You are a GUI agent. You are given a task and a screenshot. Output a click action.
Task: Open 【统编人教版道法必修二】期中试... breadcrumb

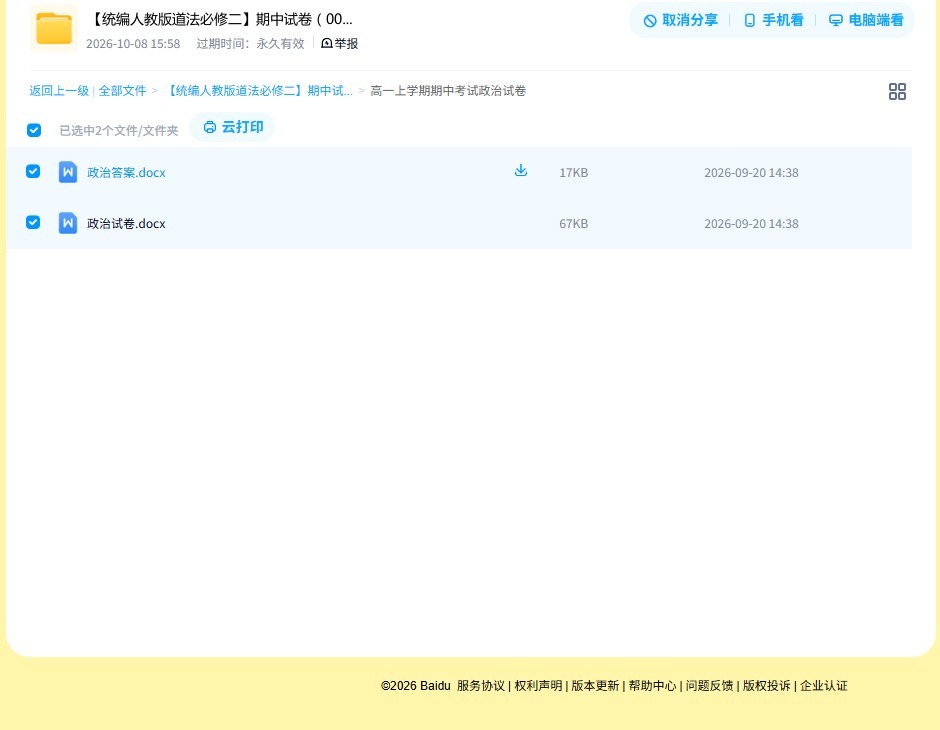[258, 91]
